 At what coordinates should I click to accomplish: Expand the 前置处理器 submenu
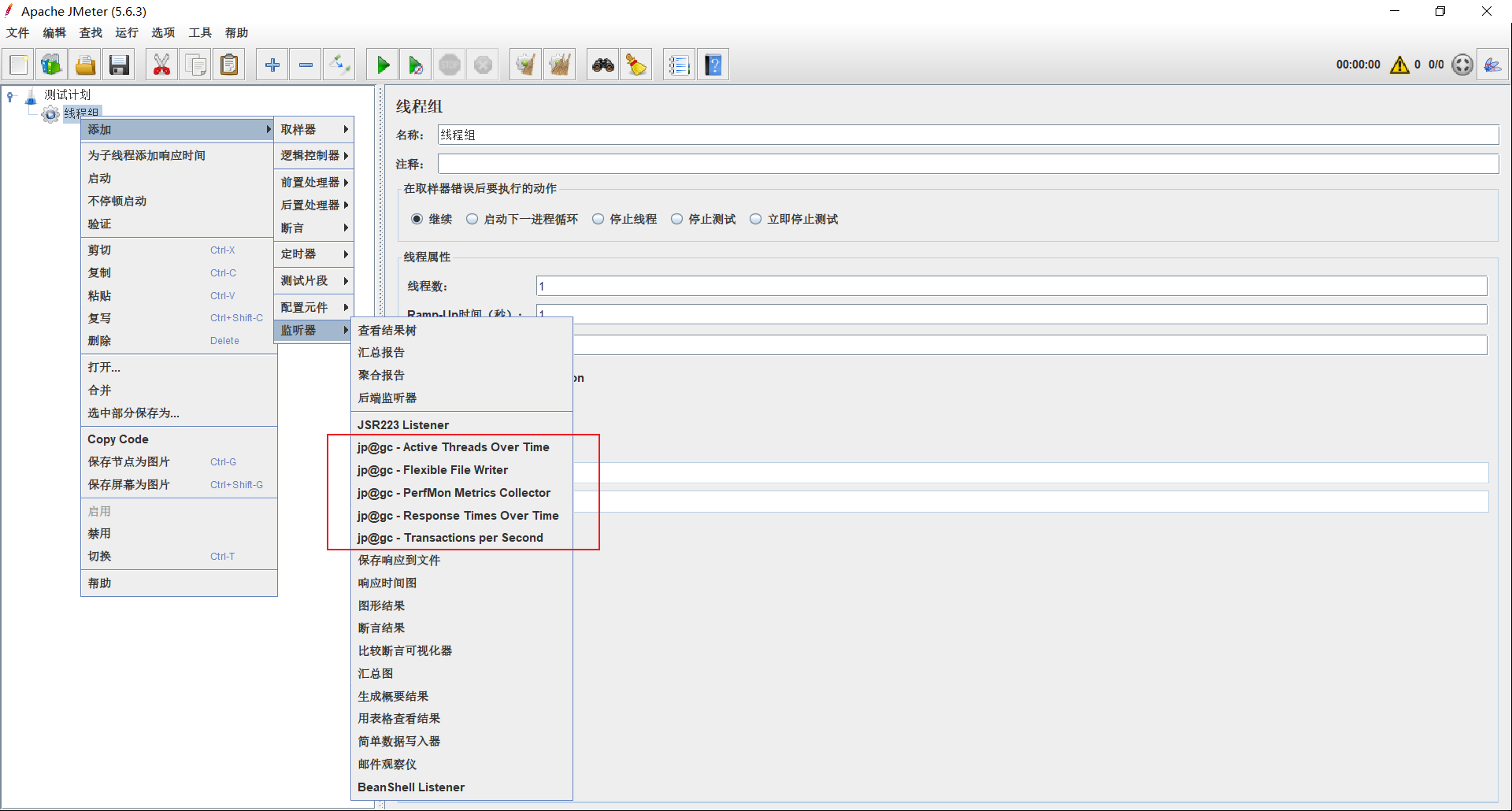[313, 182]
